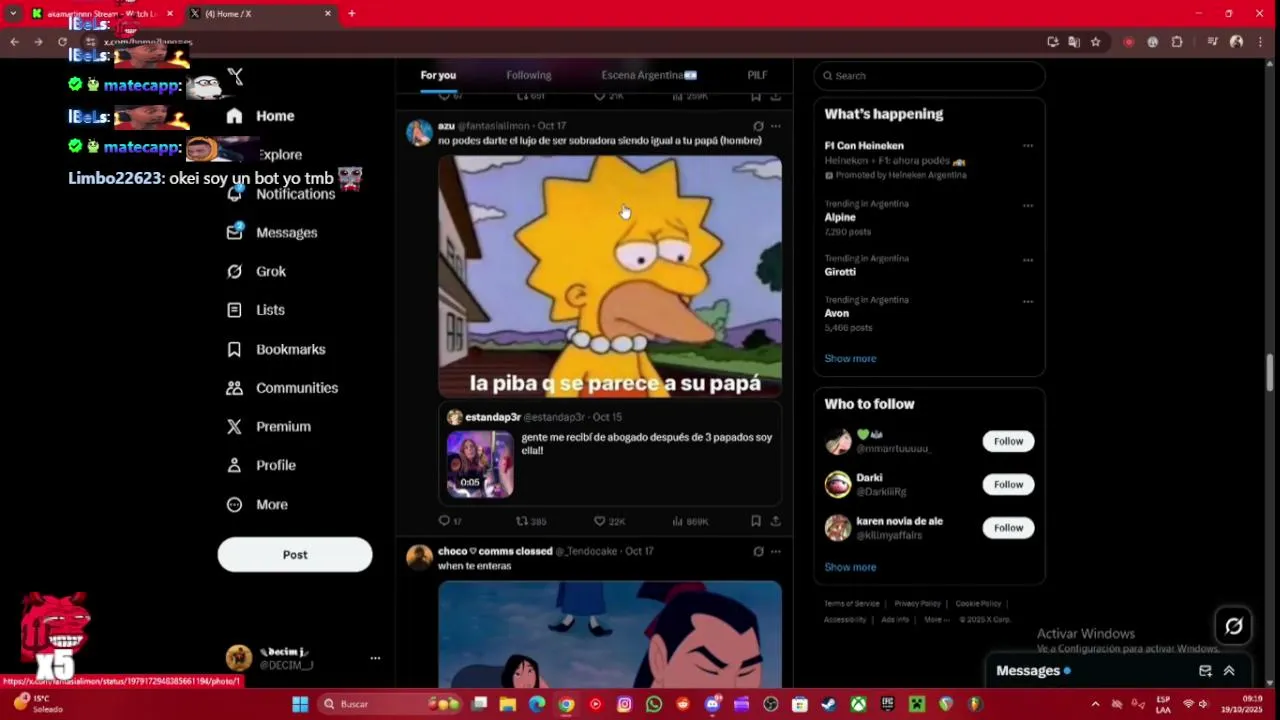Open the More menu in sidebar

(x=257, y=504)
